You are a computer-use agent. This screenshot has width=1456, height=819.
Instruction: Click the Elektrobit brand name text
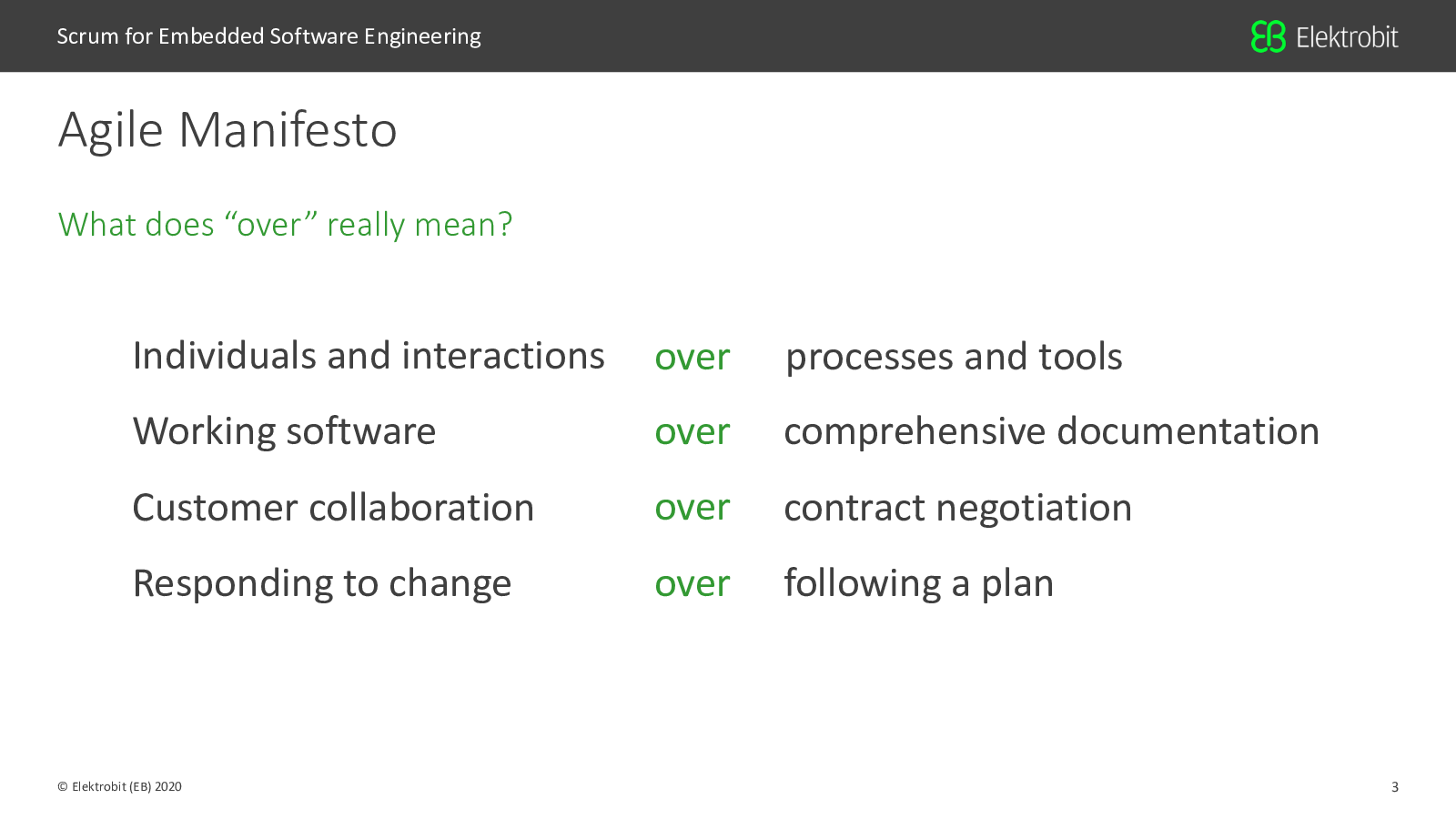pos(1347,37)
